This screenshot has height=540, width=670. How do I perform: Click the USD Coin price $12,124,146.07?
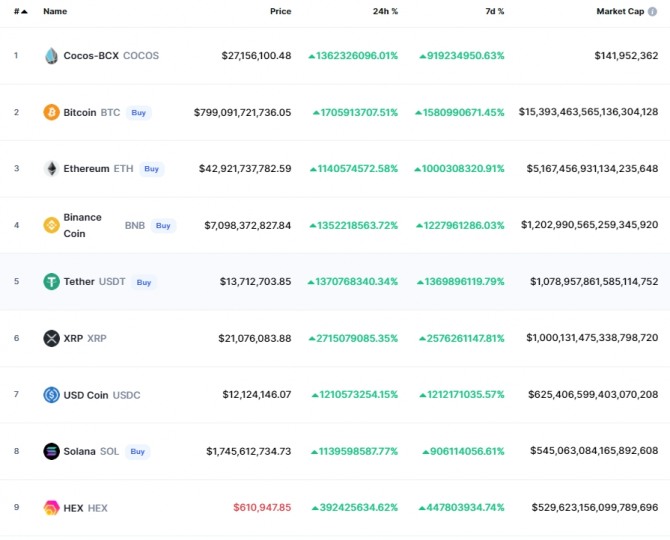[257, 394]
